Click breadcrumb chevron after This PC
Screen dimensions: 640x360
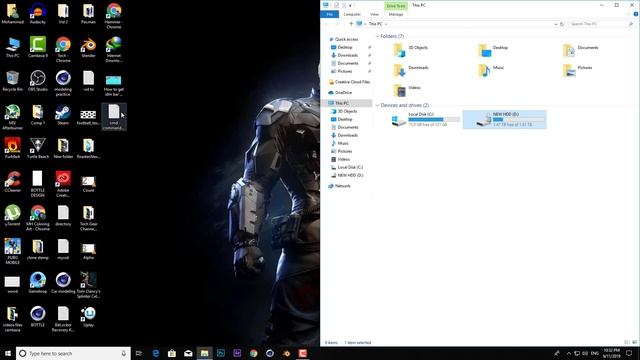point(386,24)
